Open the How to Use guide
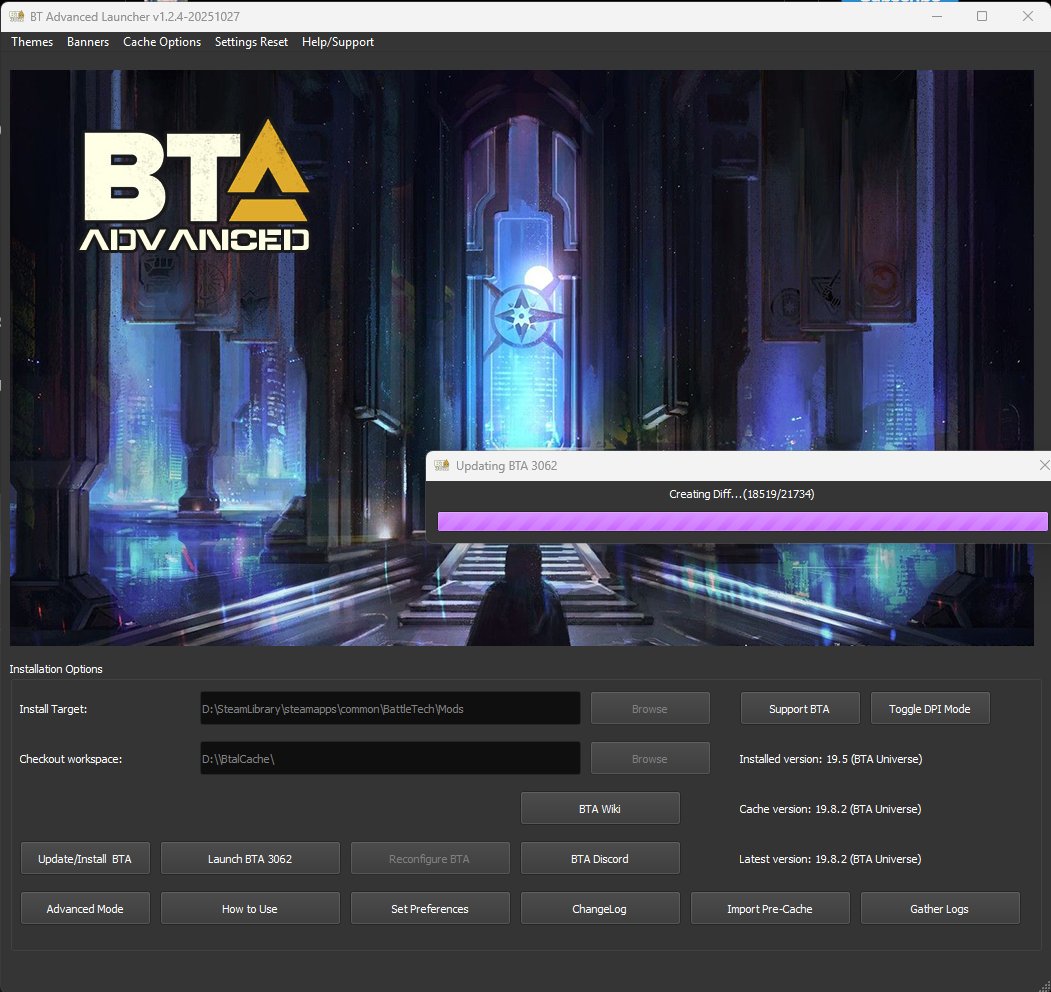Screen dimensions: 1051x992 point(249,909)
